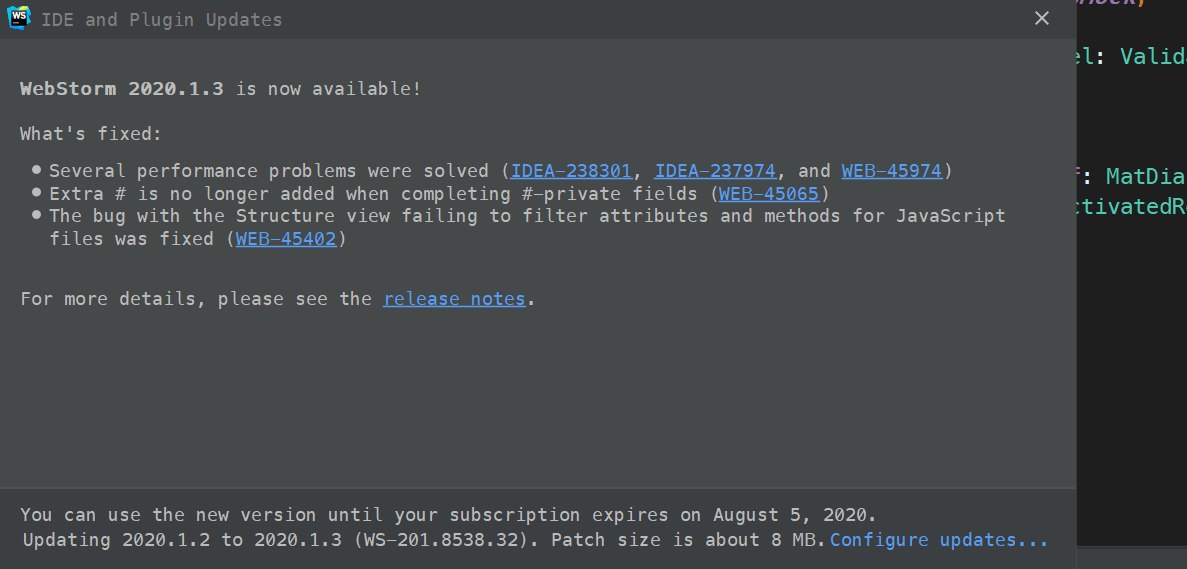The image size is (1187, 569).
Task: Click the bullet before 'Extra # is no longer'
Action: (x=37, y=193)
